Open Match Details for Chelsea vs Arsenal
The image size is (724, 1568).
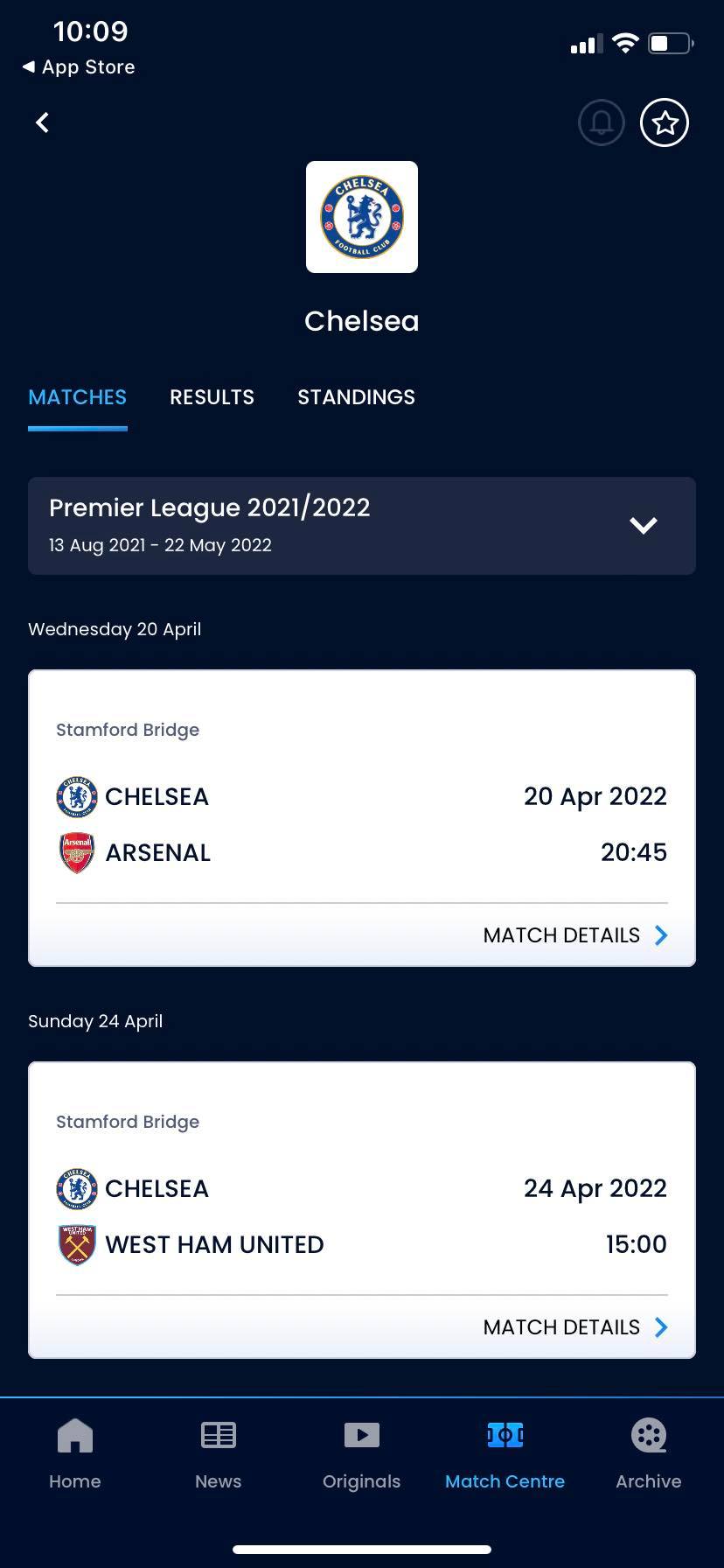coord(574,935)
